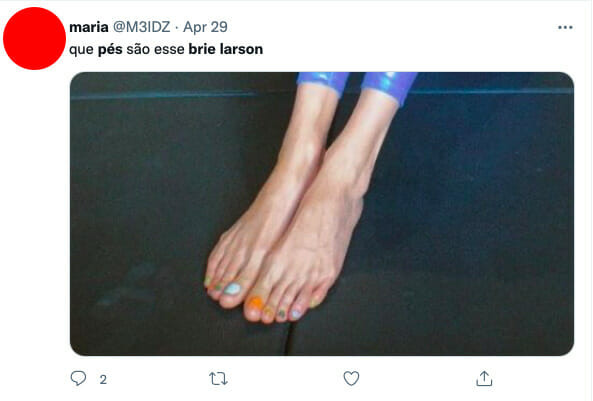Open the Apr 29 timestamp permalink

[x=205, y=27]
